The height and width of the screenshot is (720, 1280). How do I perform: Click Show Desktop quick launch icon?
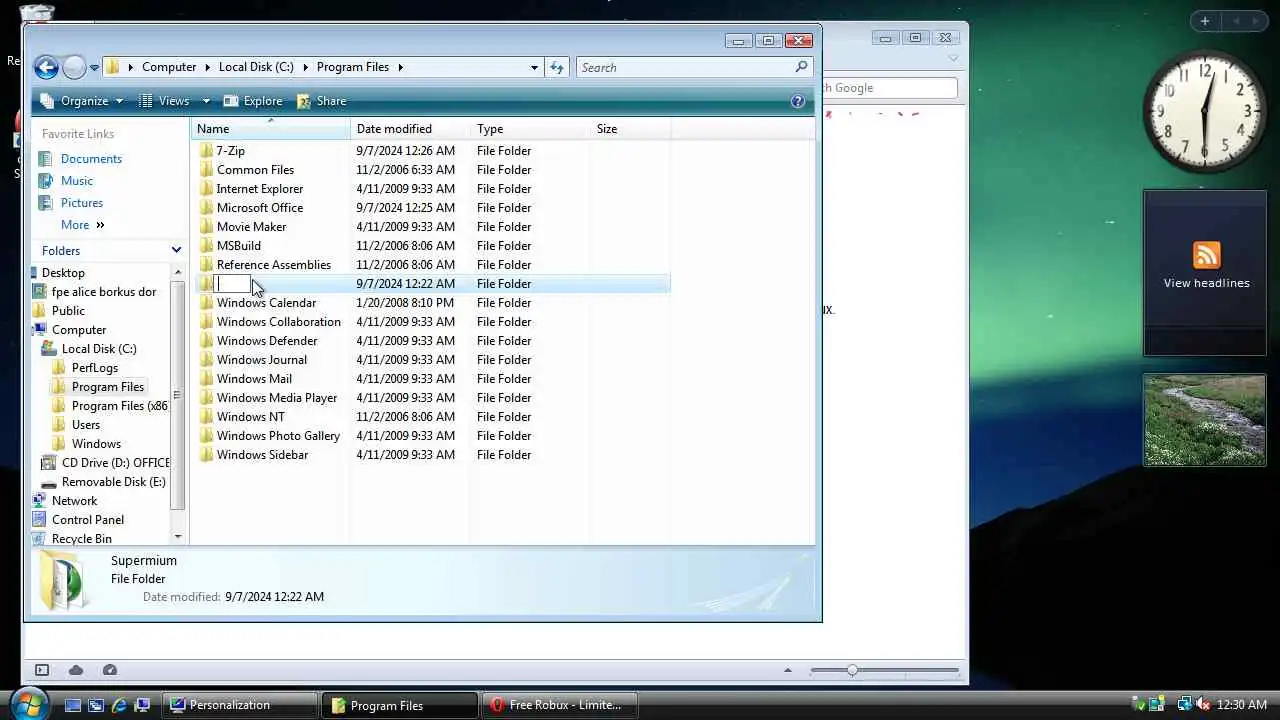click(72, 705)
